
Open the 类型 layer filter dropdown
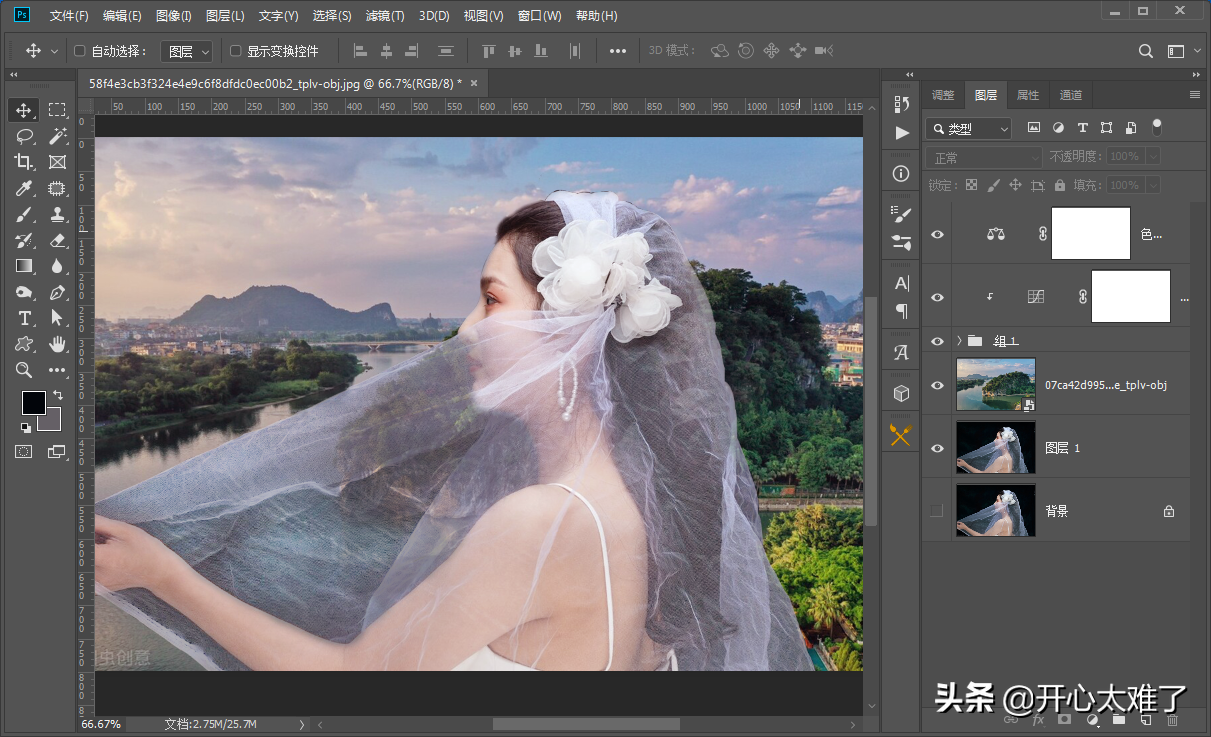(x=968, y=128)
